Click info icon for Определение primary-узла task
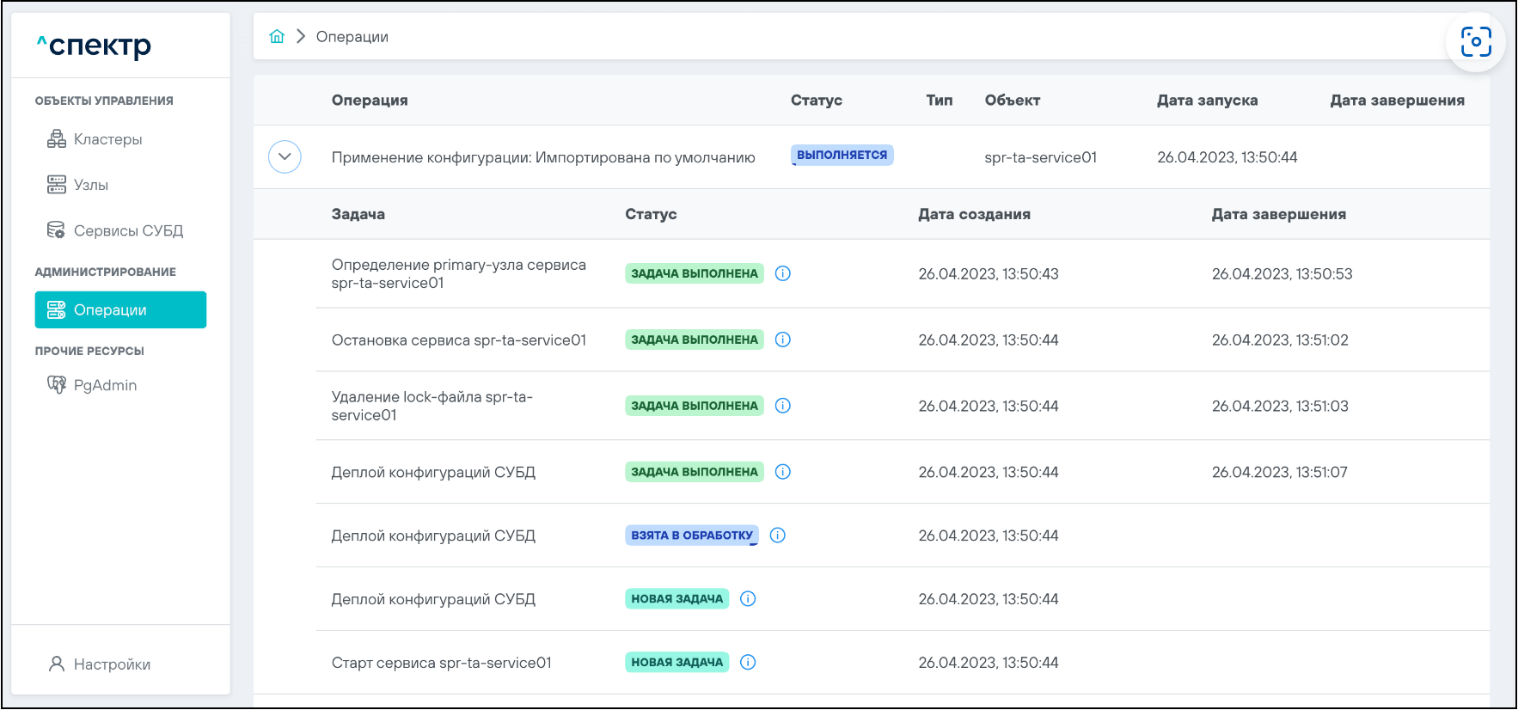Screen dimensions: 1518x710 point(783,273)
